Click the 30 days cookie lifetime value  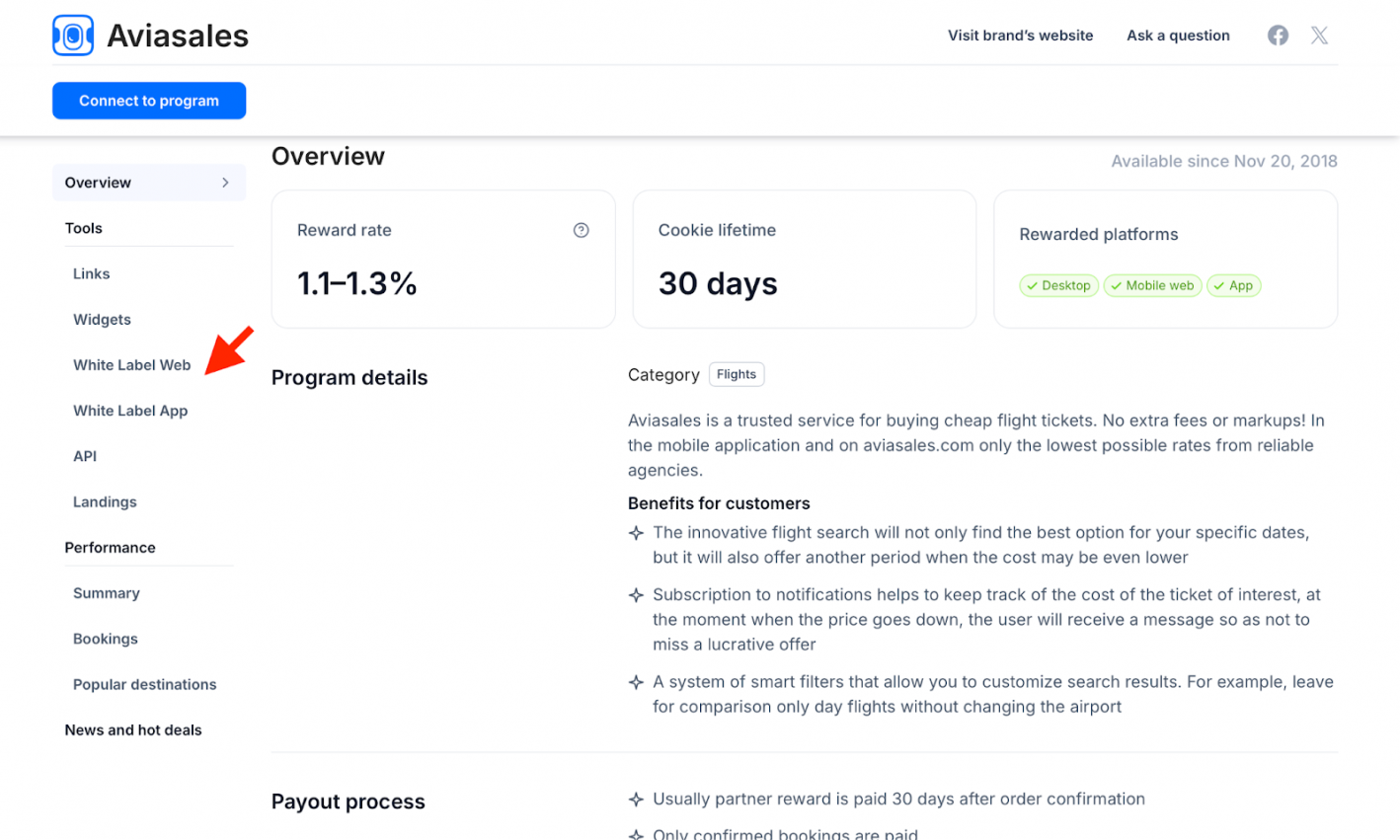click(718, 283)
